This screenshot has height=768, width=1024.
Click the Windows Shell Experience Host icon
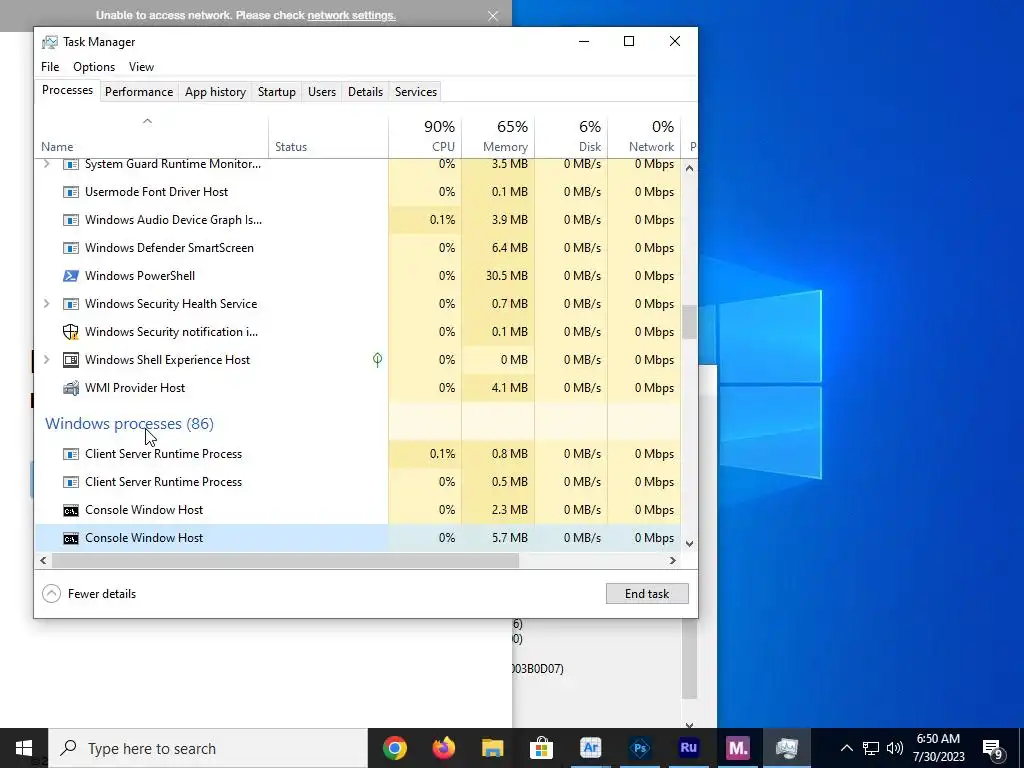(x=71, y=360)
